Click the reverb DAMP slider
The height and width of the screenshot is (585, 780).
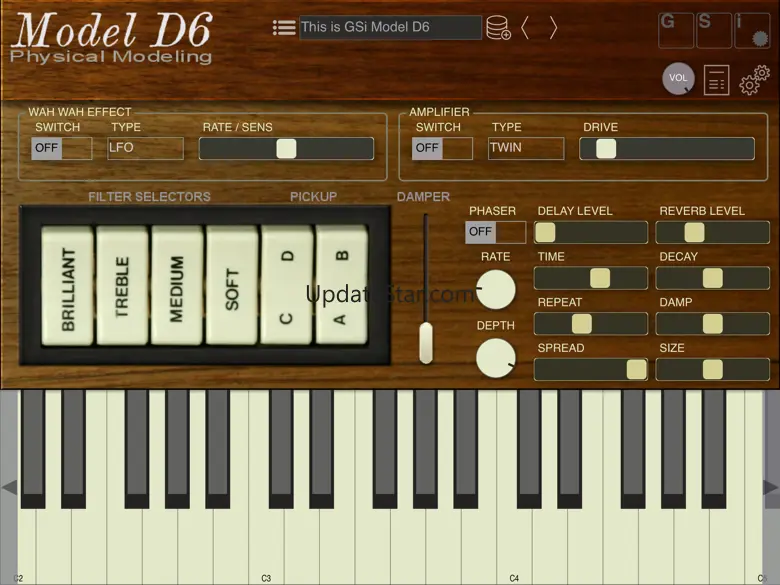[713, 324]
